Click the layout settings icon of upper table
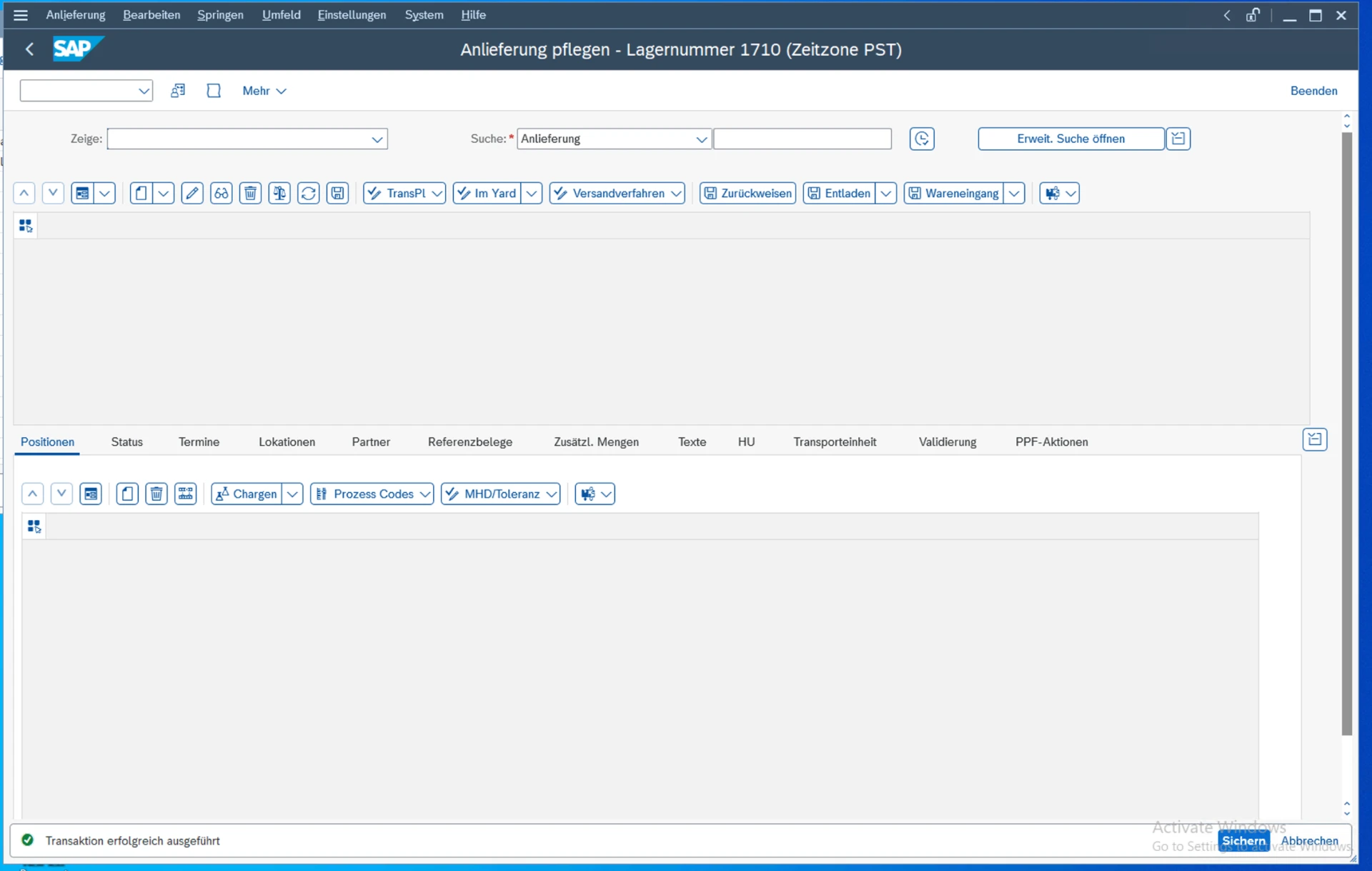The width and height of the screenshot is (1372, 871). pyautogui.click(x=26, y=226)
